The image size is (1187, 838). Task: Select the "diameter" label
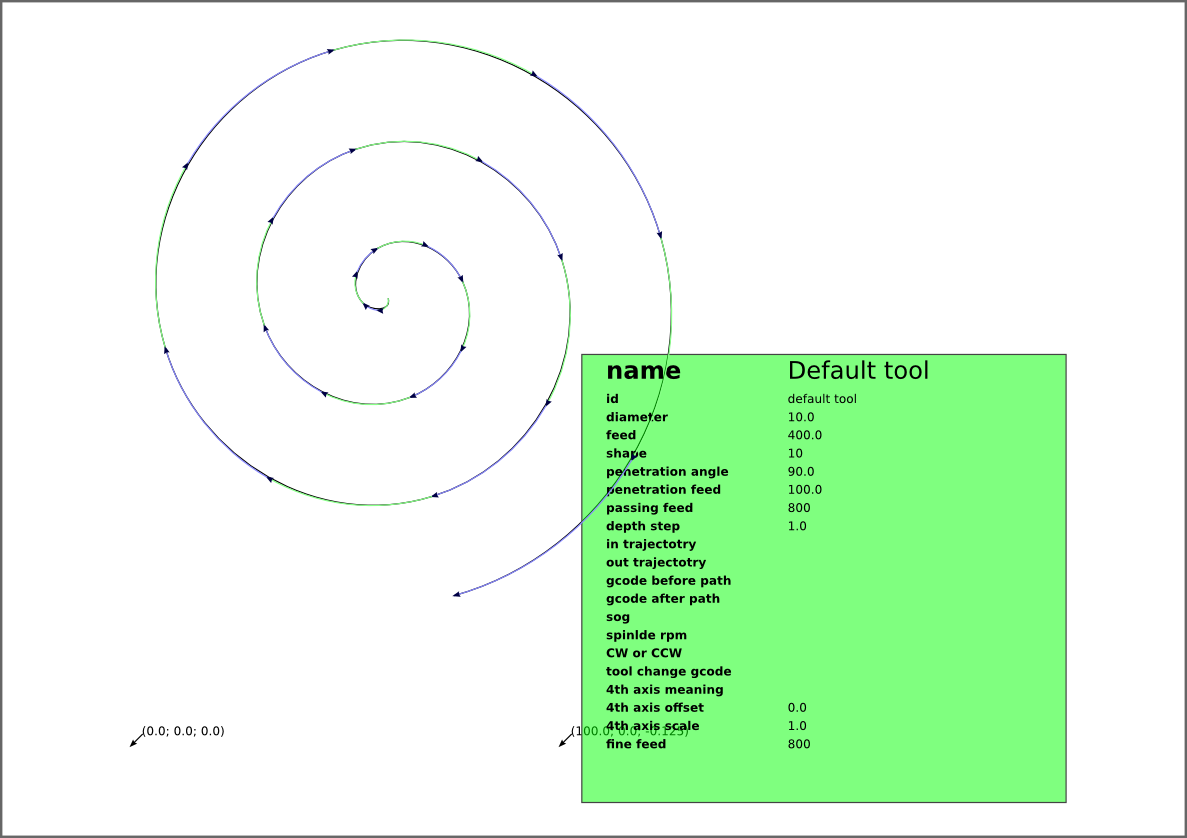tap(637, 417)
